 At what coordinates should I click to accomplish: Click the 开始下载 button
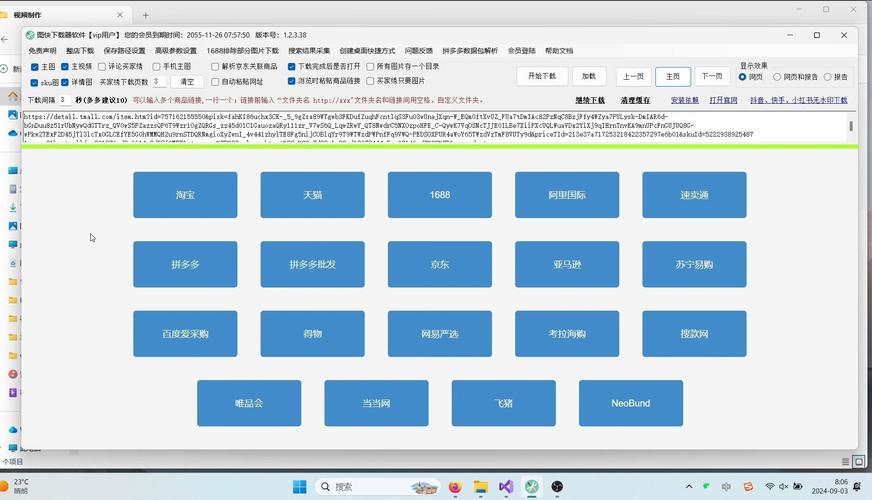pyautogui.click(x=542, y=76)
